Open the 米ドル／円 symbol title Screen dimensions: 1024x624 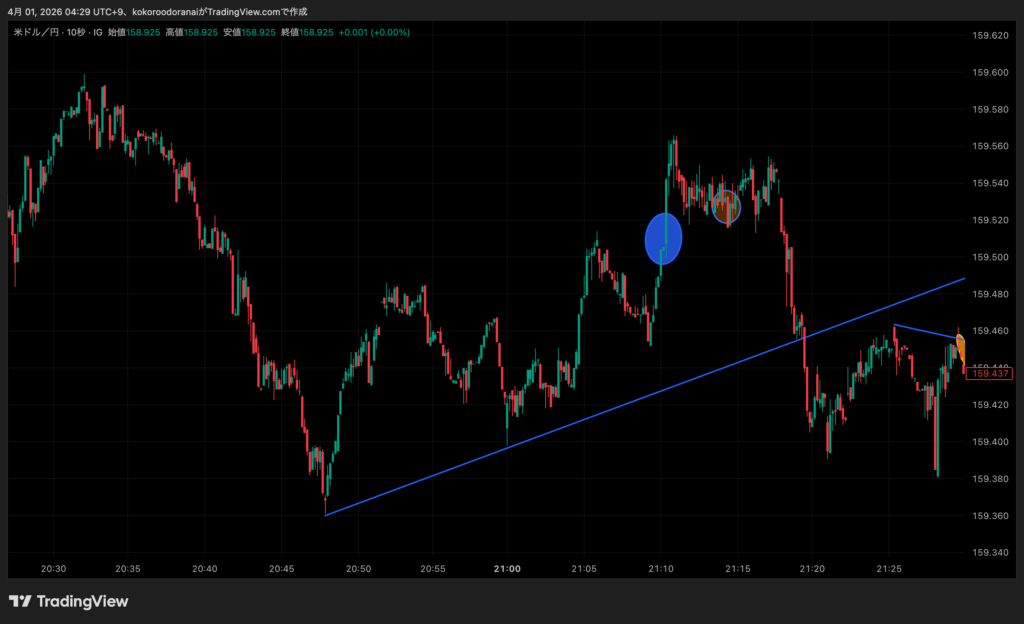(x=35, y=32)
